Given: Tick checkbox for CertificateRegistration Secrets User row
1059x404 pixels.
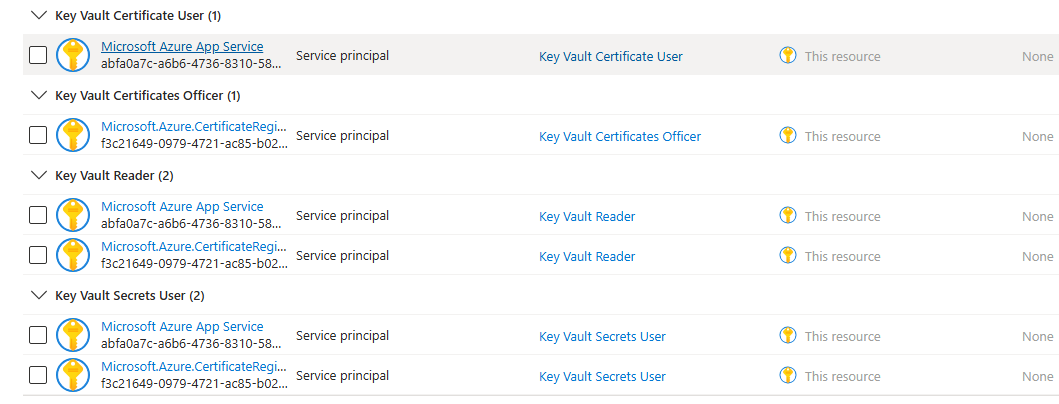Looking at the screenshot, I should (38, 375).
